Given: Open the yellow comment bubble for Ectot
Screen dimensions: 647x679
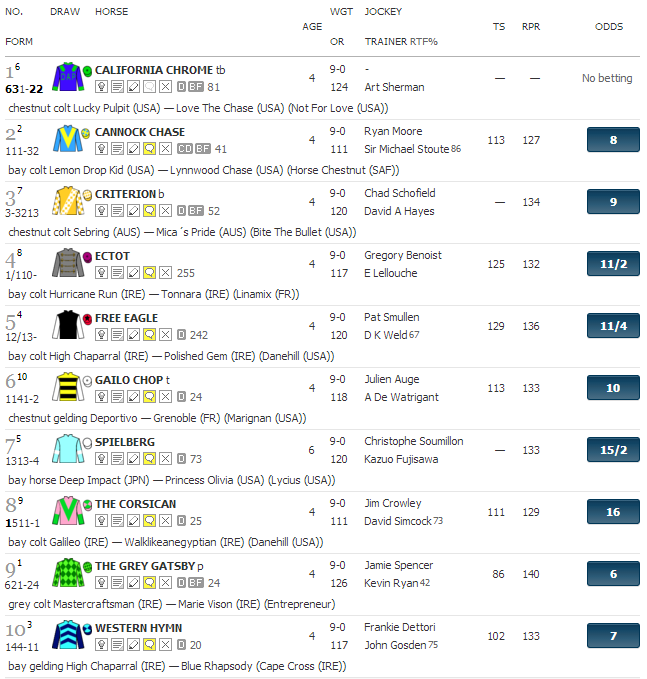Looking at the screenshot, I should click(149, 273).
